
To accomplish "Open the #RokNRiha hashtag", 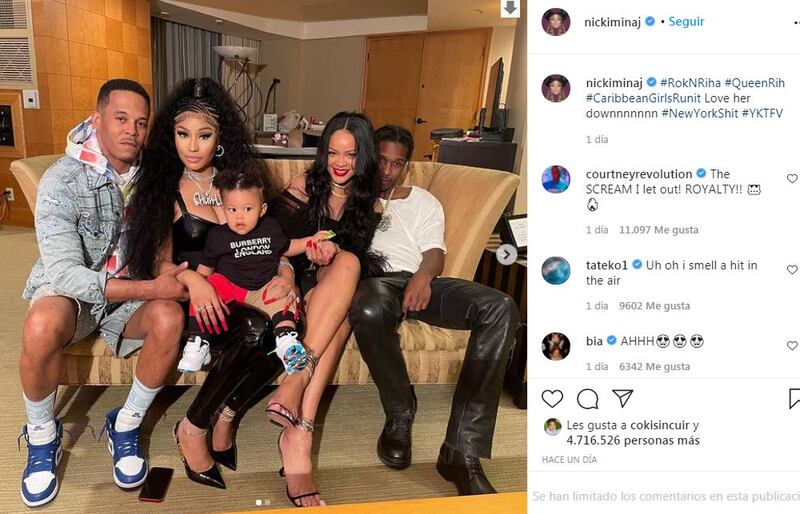I will (690, 83).
